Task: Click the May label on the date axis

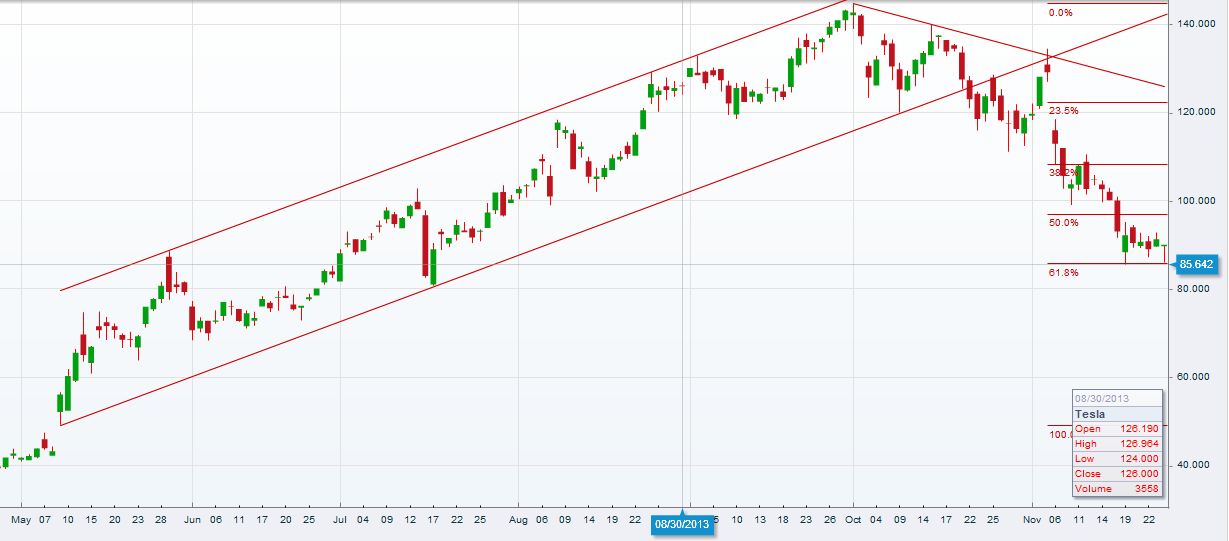Action: tap(21, 520)
